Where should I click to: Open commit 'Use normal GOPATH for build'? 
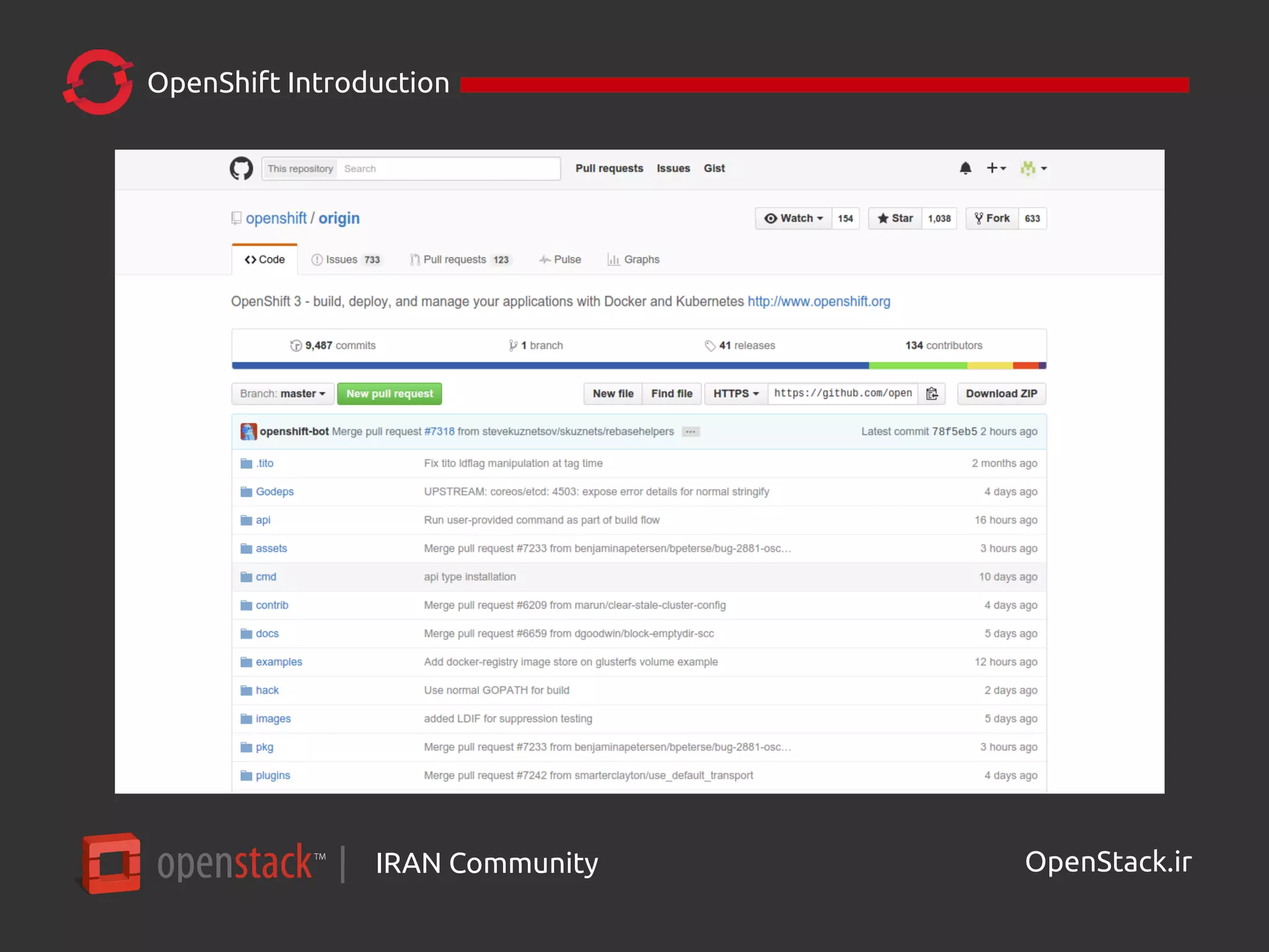[496, 691]
